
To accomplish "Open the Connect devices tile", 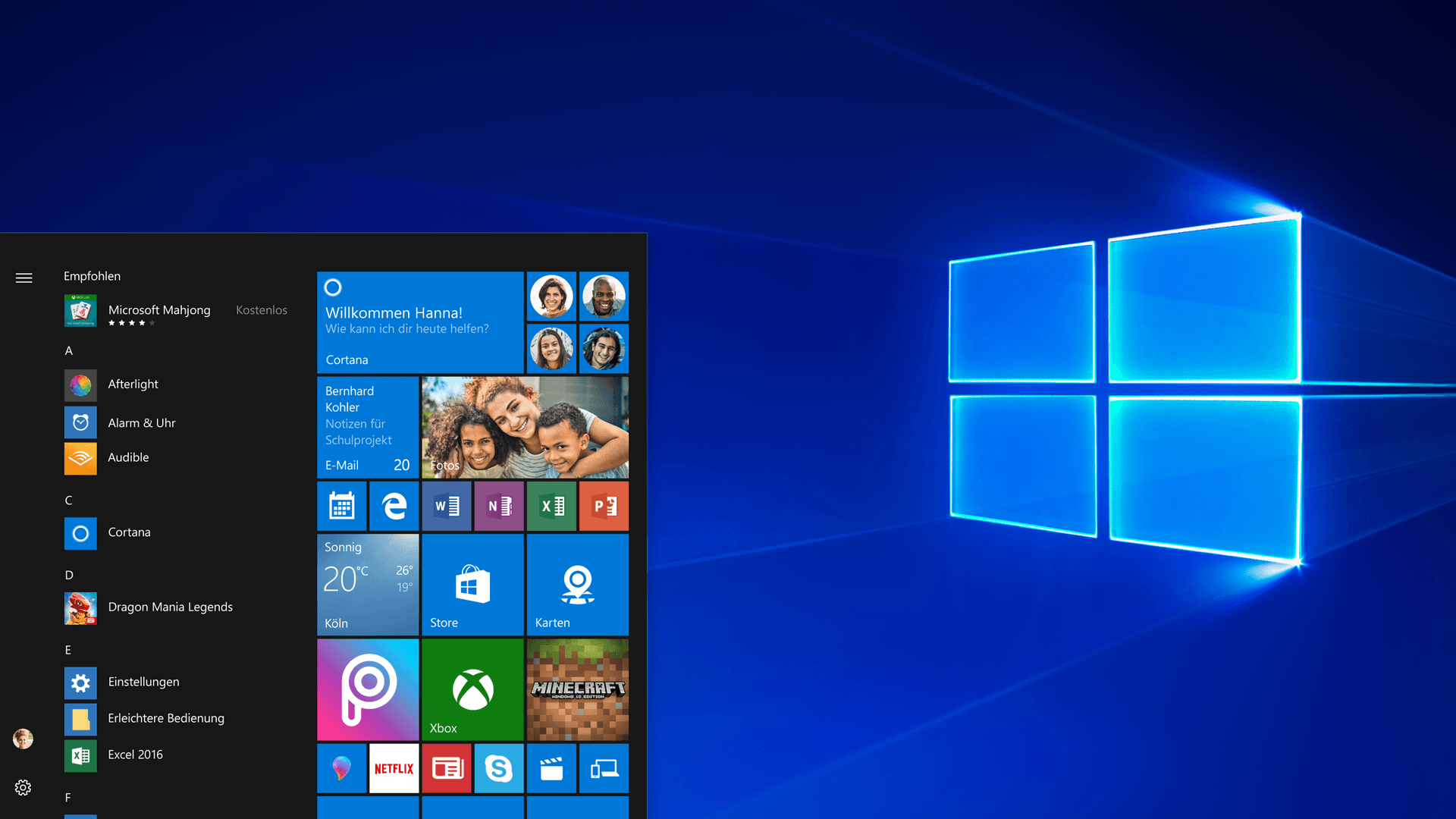I will (x=604, y=768).
